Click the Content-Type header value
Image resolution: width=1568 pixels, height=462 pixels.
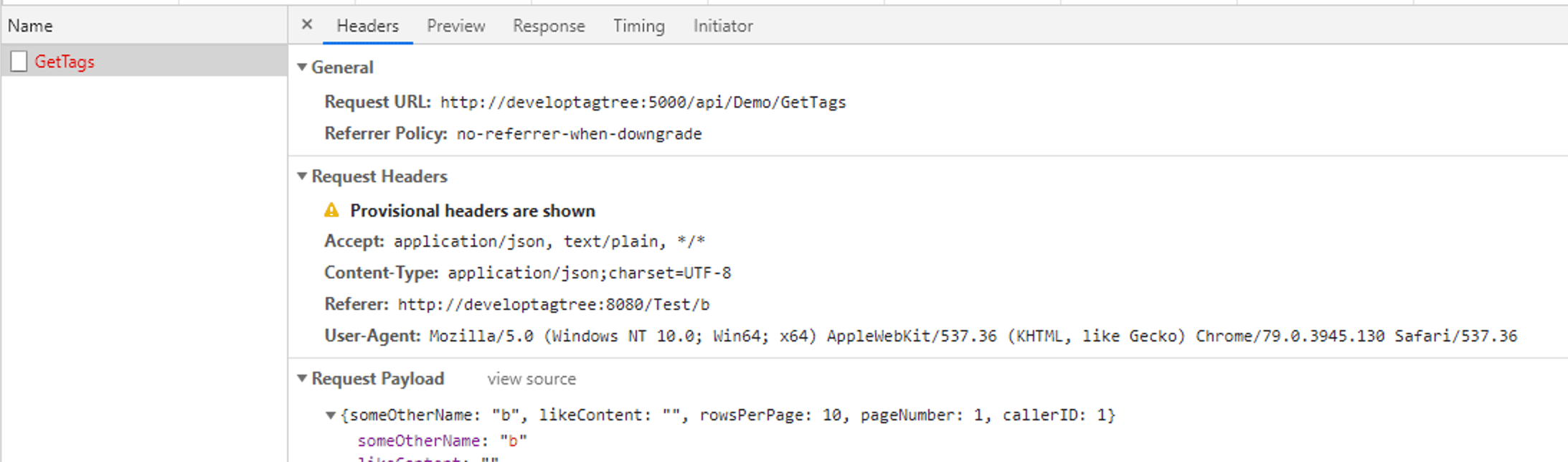590,273
